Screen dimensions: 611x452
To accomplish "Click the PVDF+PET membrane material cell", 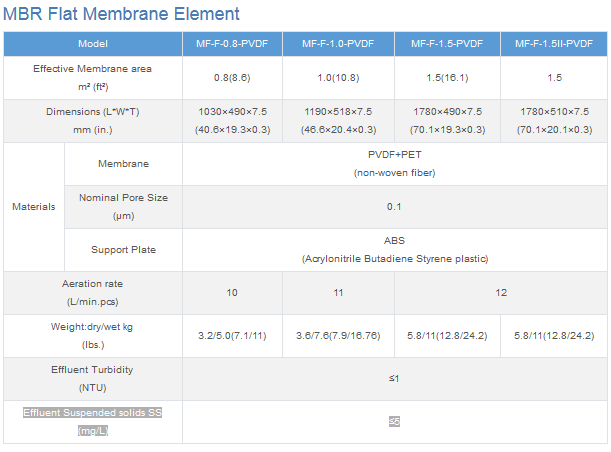I will click(394, 164).
